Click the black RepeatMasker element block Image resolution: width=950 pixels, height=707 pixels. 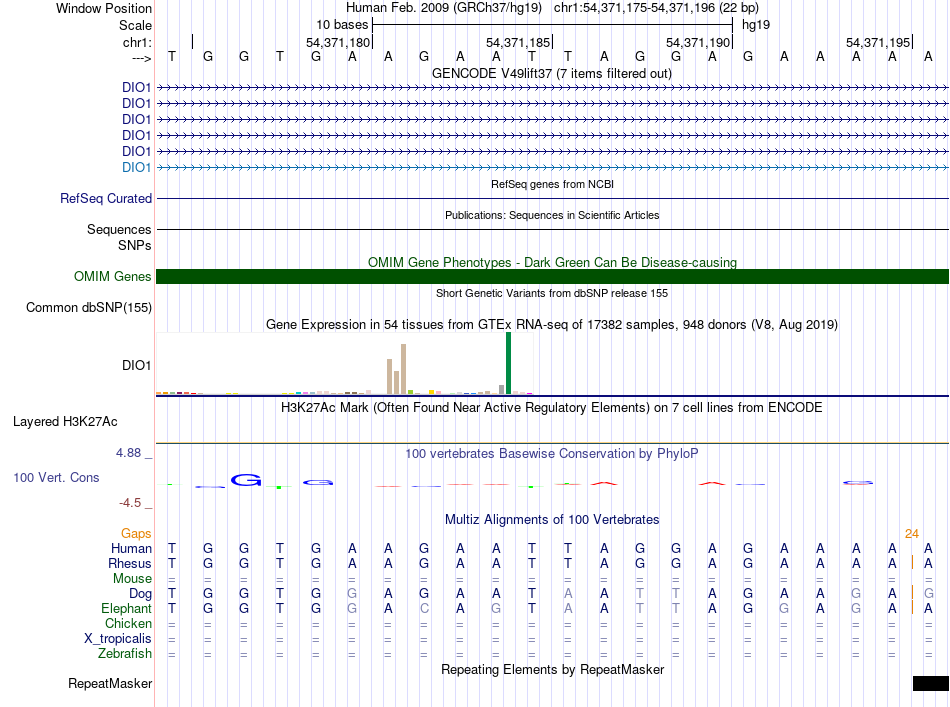point(930,683)
